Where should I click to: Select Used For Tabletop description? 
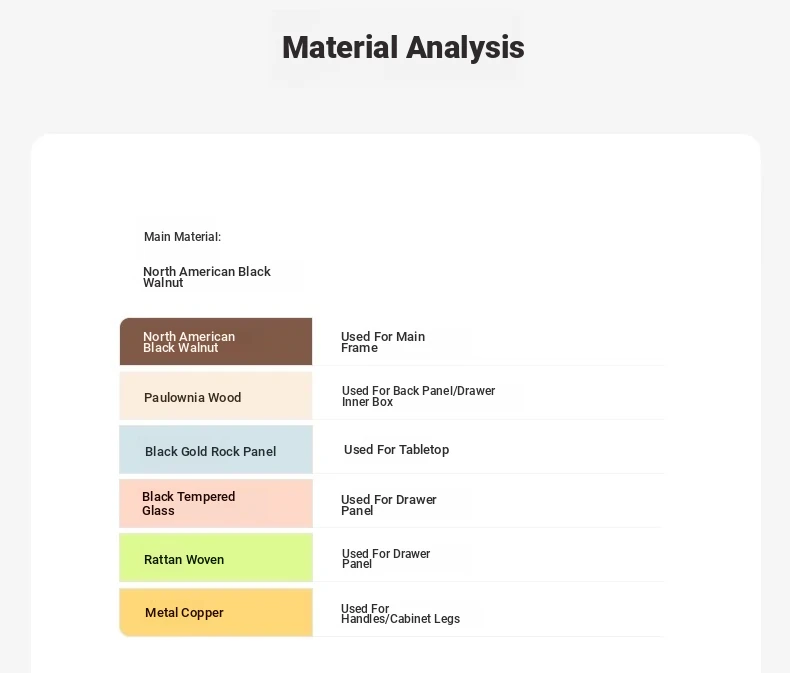point(397,449)
